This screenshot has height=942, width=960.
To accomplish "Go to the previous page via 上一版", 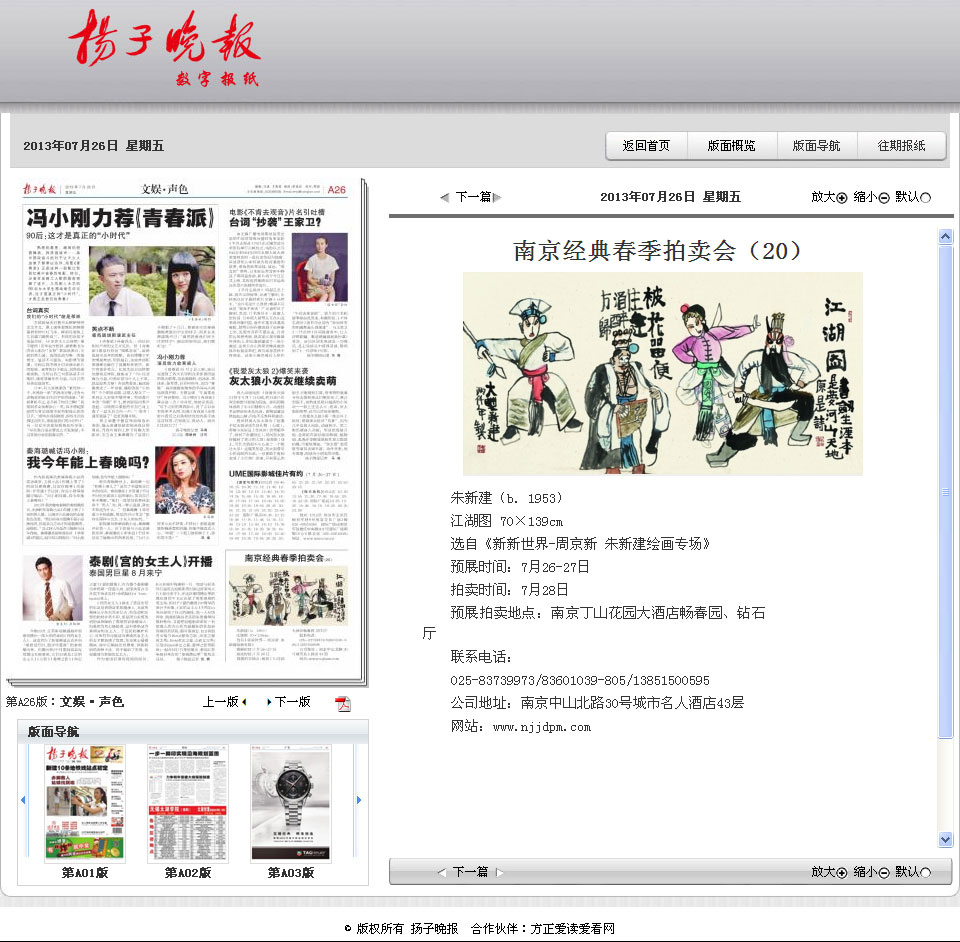I will (x=225, y=702).
